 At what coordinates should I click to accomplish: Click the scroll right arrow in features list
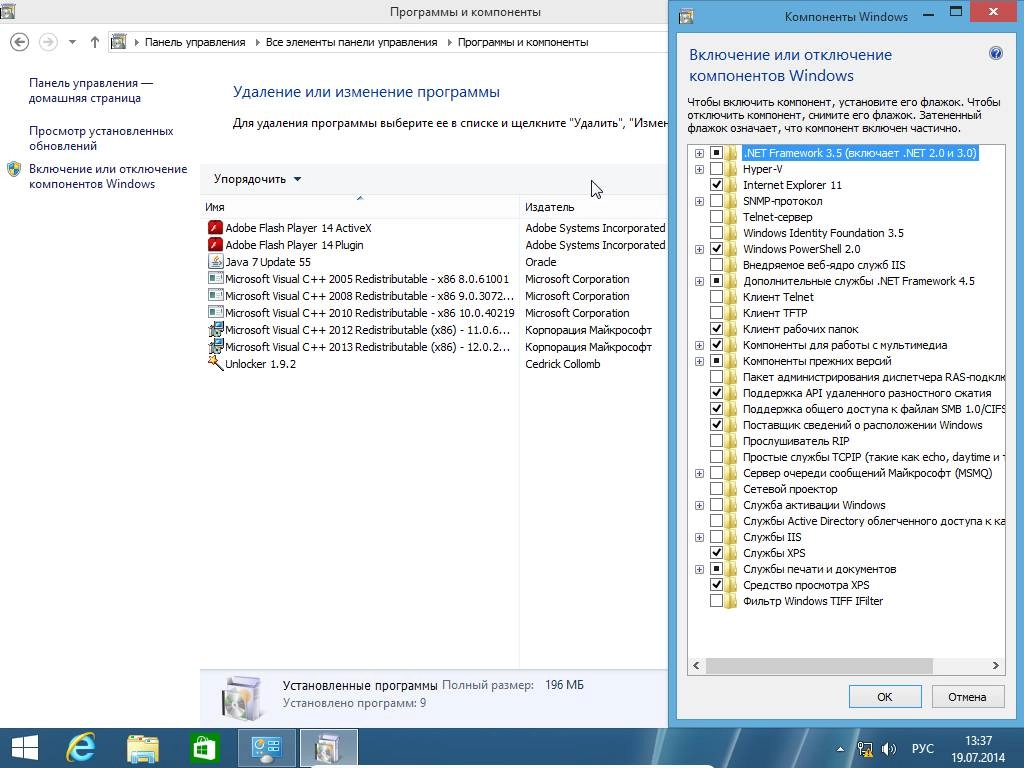point(995,665)
